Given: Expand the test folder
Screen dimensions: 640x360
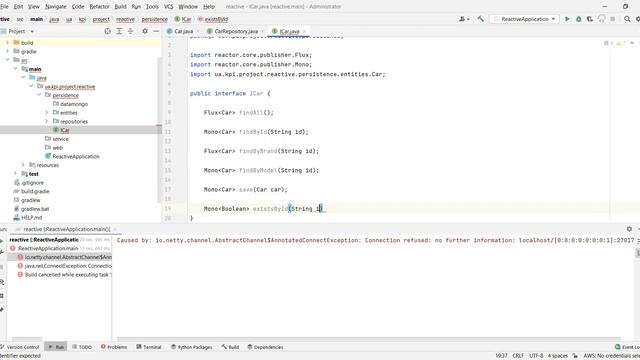Looking at the screenshot, I should pos(15,174).
